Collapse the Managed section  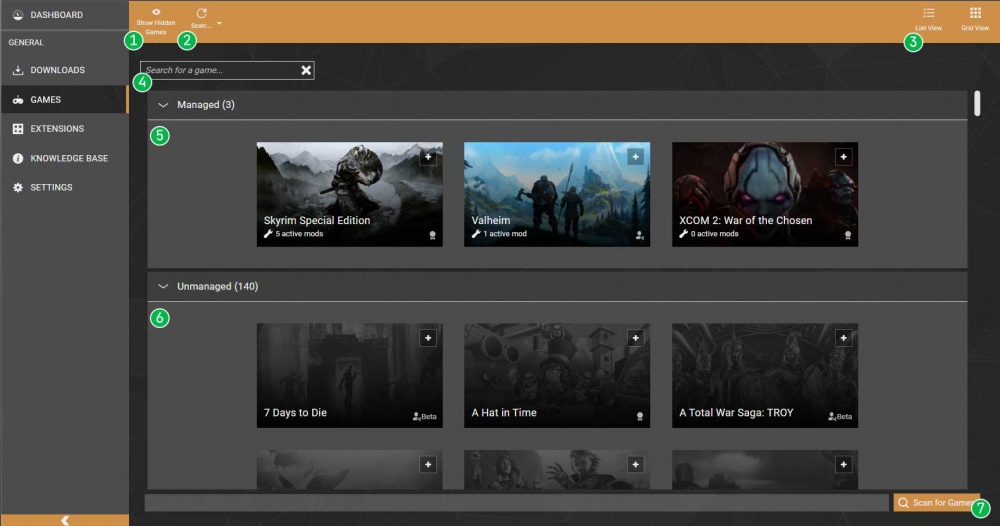163,105
